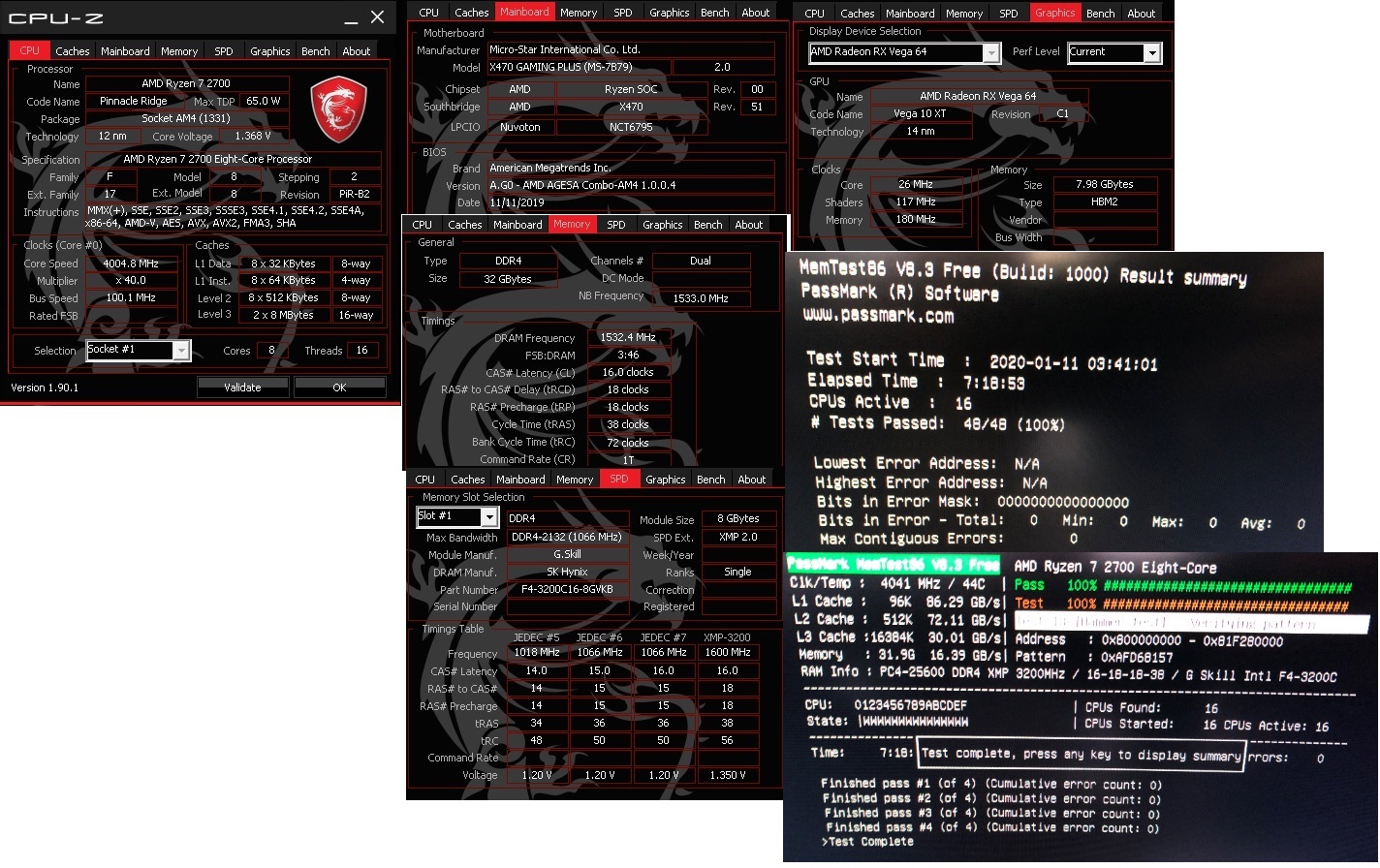Click Bench tab in the Radeon graphics window
Screen dimensions: 1380x868
(1101, 14)
